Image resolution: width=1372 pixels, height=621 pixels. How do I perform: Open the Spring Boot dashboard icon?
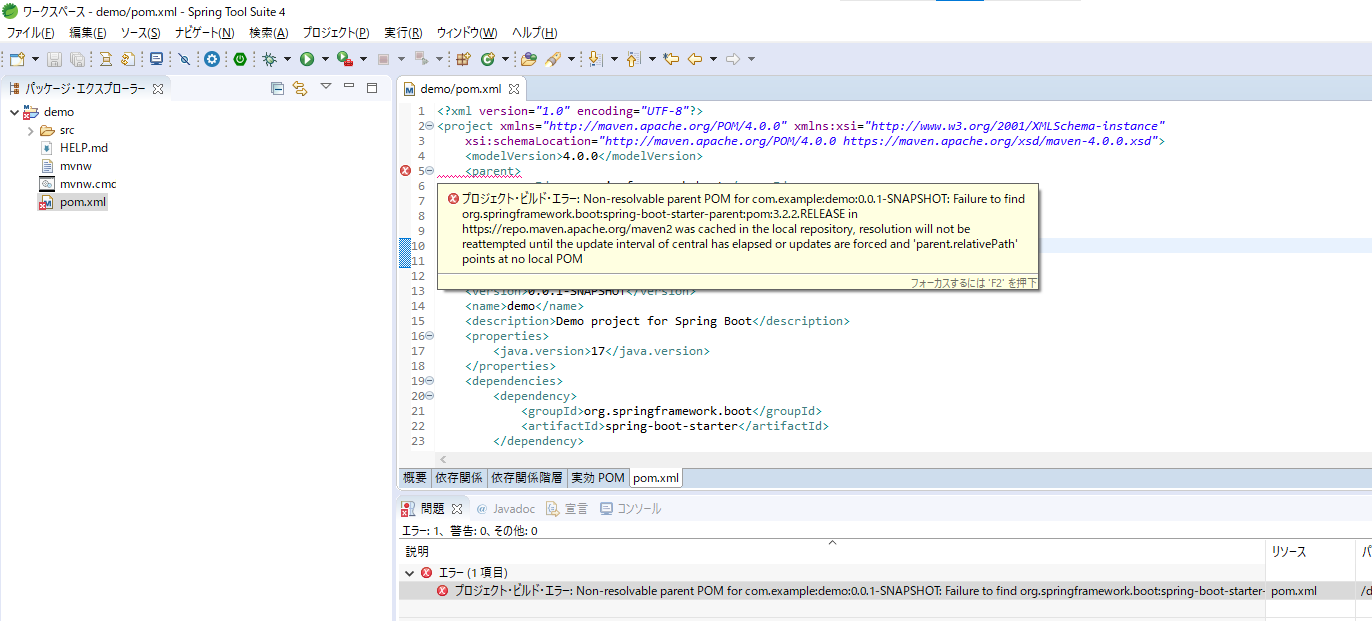tap(239, 59)
